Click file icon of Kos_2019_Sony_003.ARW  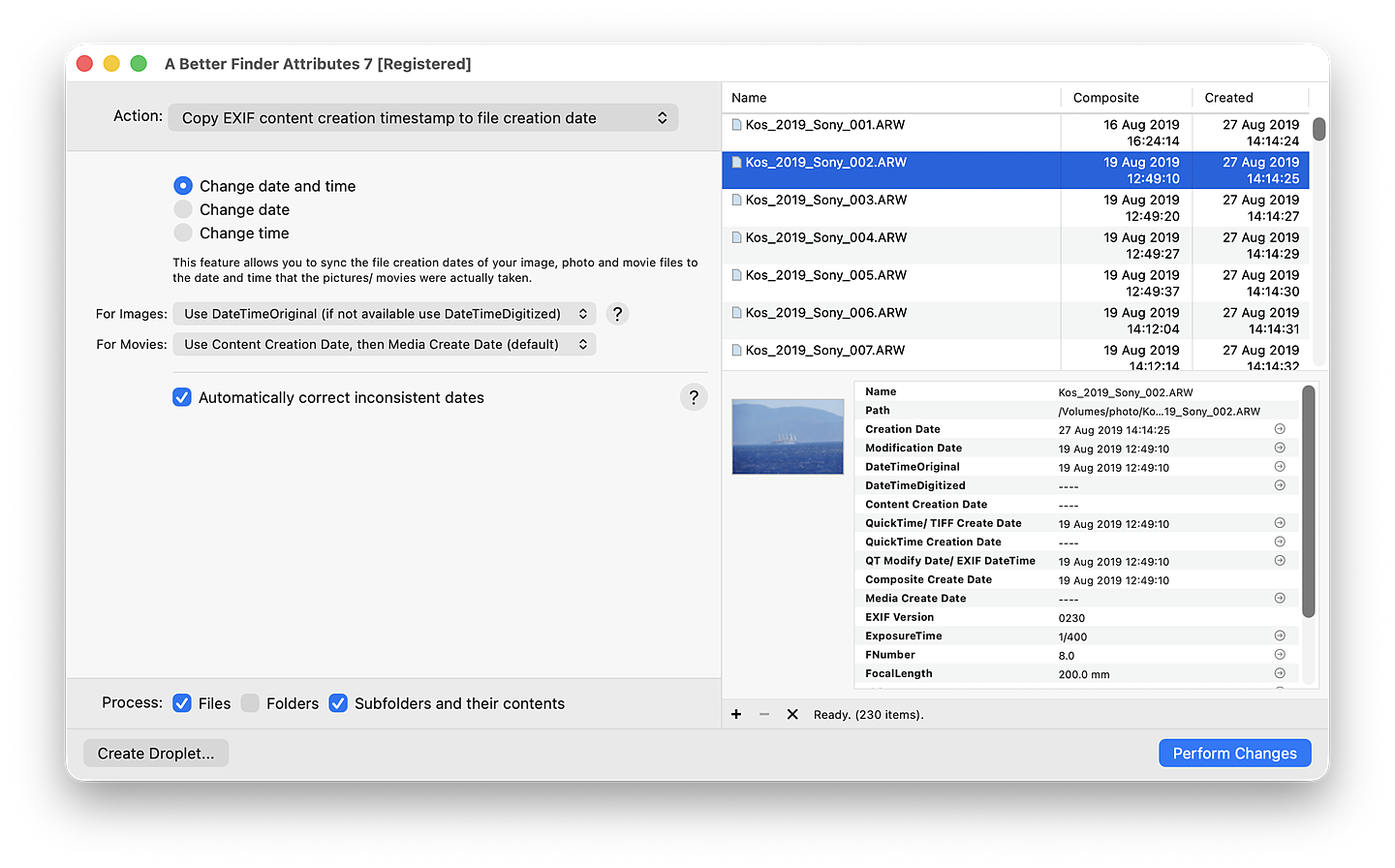(x=737, y=201)
